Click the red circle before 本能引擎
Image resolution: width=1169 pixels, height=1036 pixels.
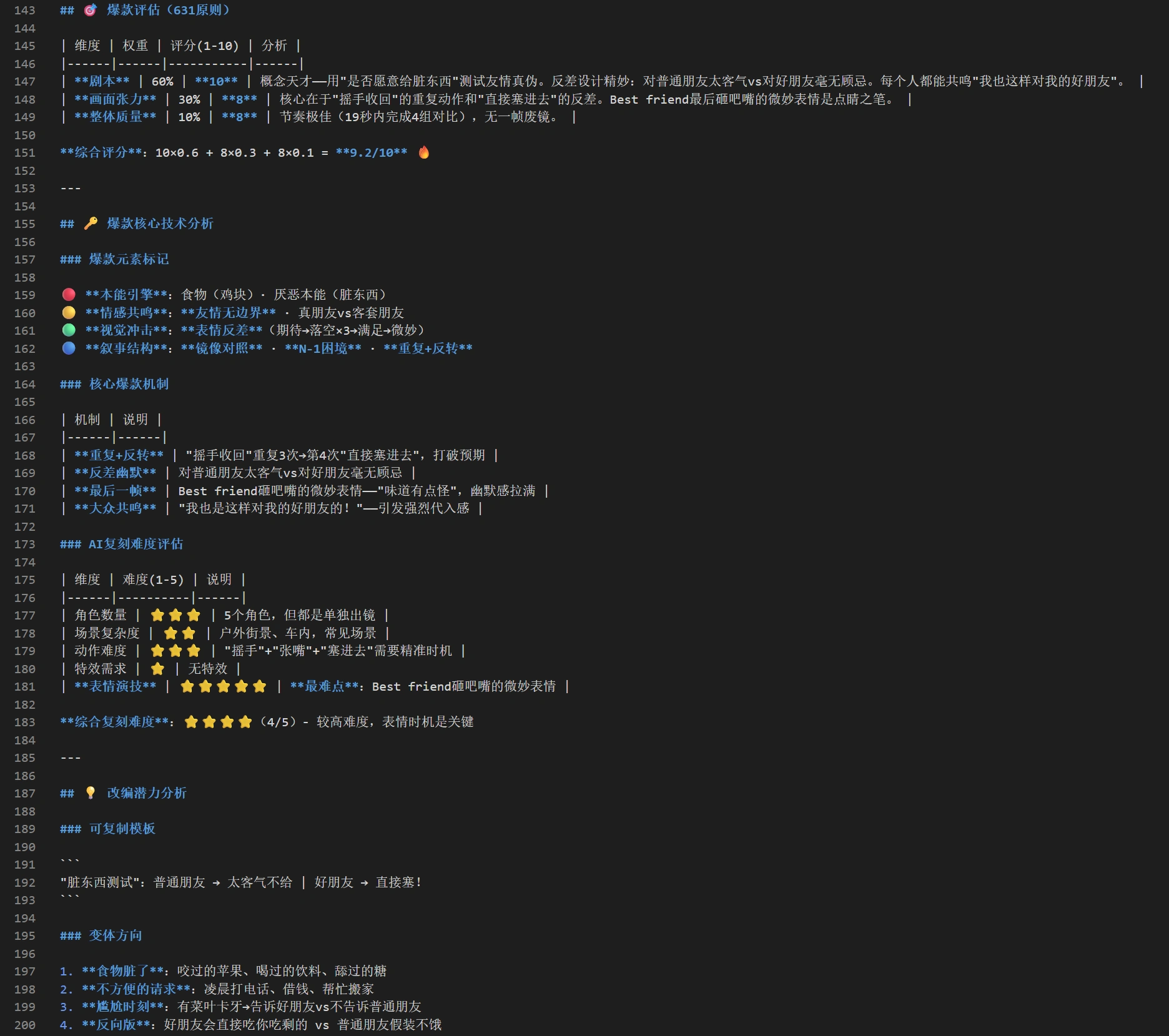click(69, 295)
